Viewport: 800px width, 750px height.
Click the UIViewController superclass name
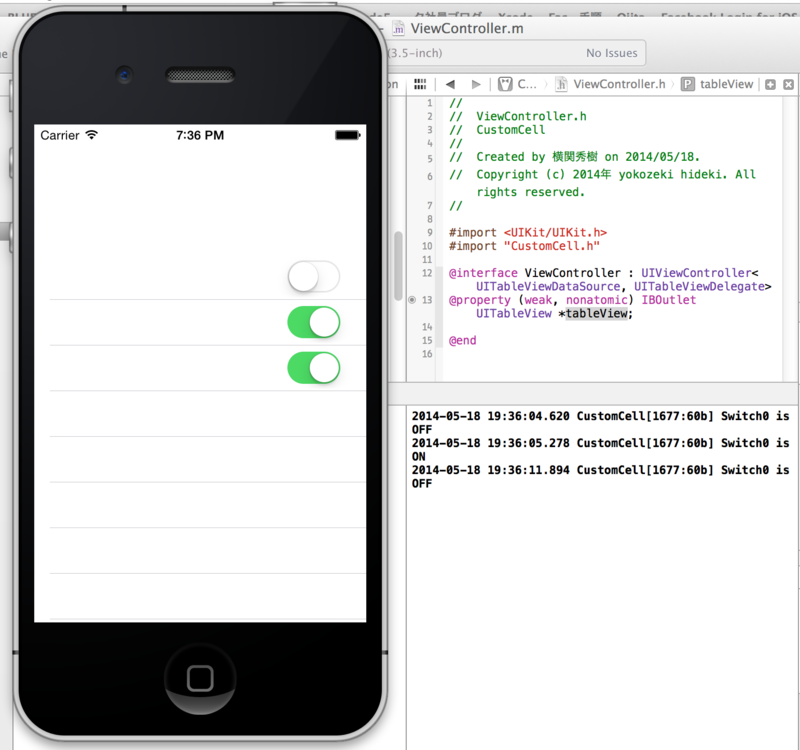pos(696,273)
